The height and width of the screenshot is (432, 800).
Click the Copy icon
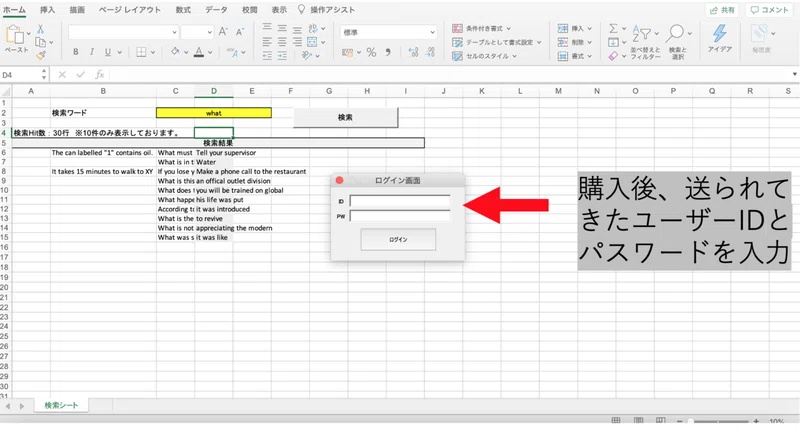tap(40, 42)
